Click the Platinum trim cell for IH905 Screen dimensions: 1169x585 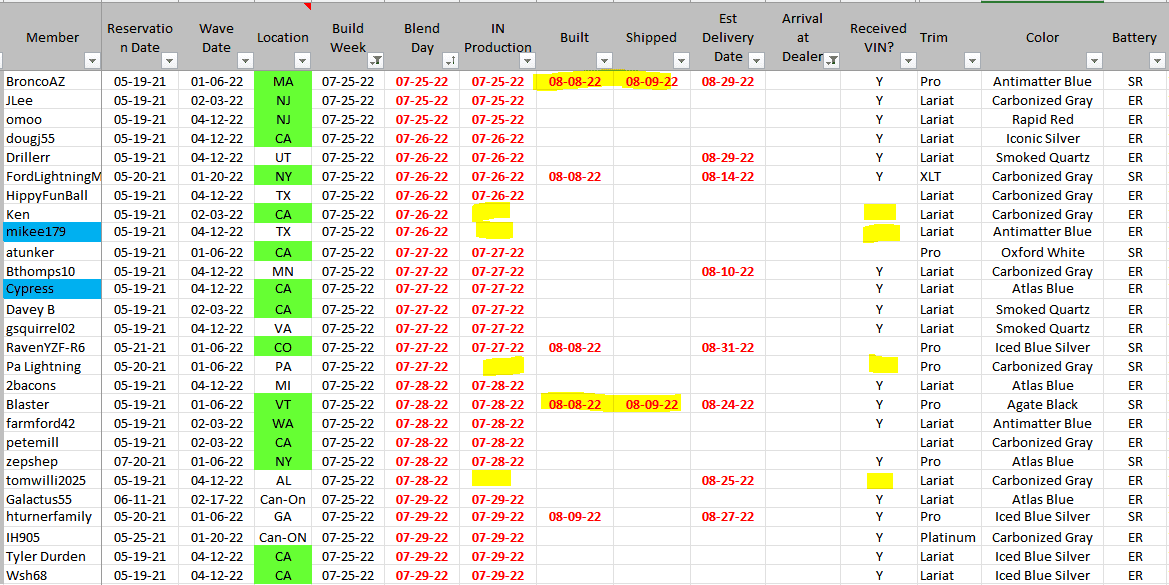(x=947, y=537)
